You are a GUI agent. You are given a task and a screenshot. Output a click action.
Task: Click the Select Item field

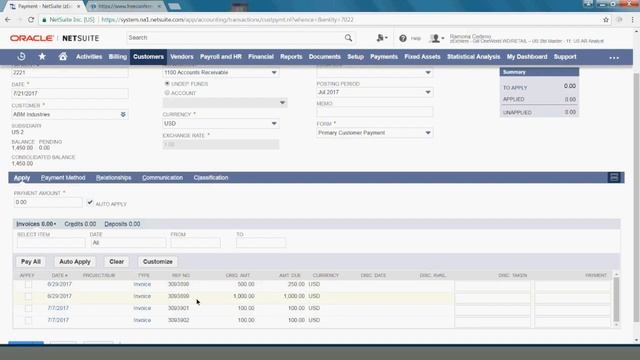tap(51, 243)
